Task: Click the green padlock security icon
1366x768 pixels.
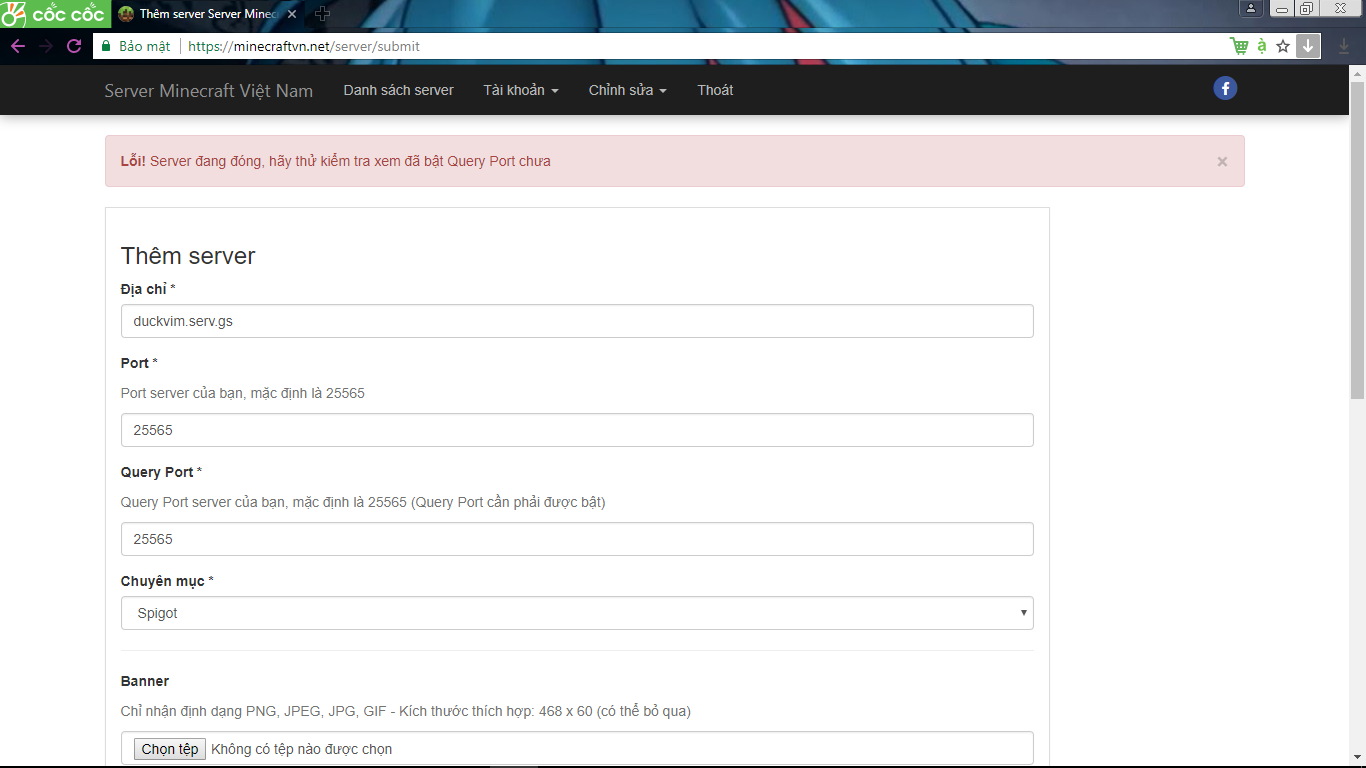Action: point(105,46)
